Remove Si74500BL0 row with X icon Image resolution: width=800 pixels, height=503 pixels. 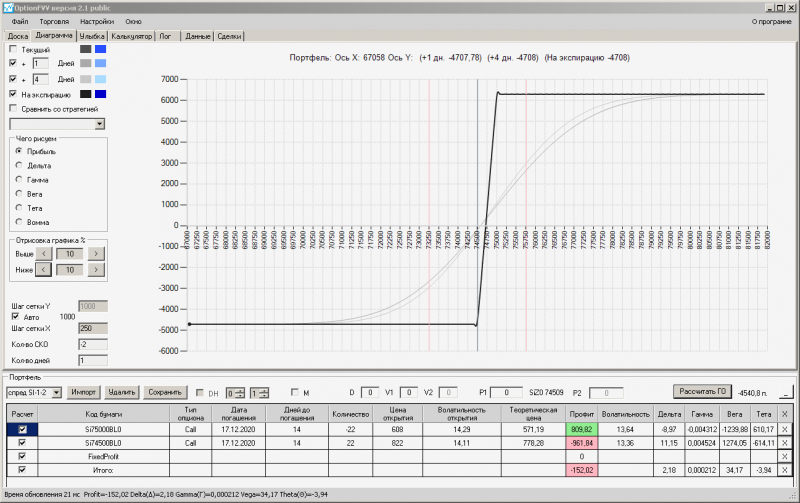coord(785,443)
